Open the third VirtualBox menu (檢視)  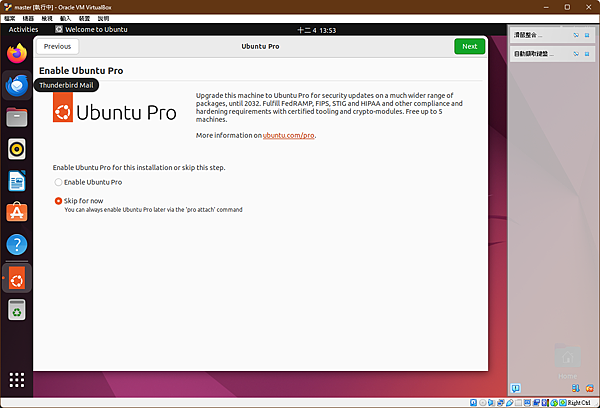pos(47,18)
